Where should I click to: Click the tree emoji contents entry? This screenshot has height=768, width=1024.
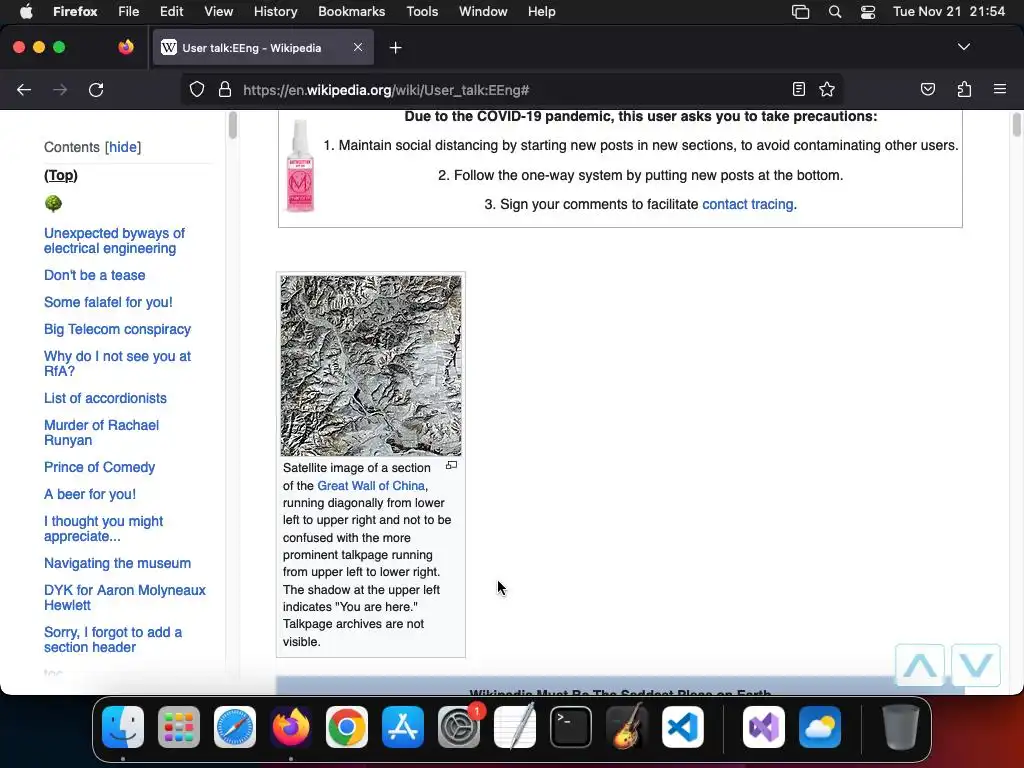pyautogui.click(x=53, y=204)
